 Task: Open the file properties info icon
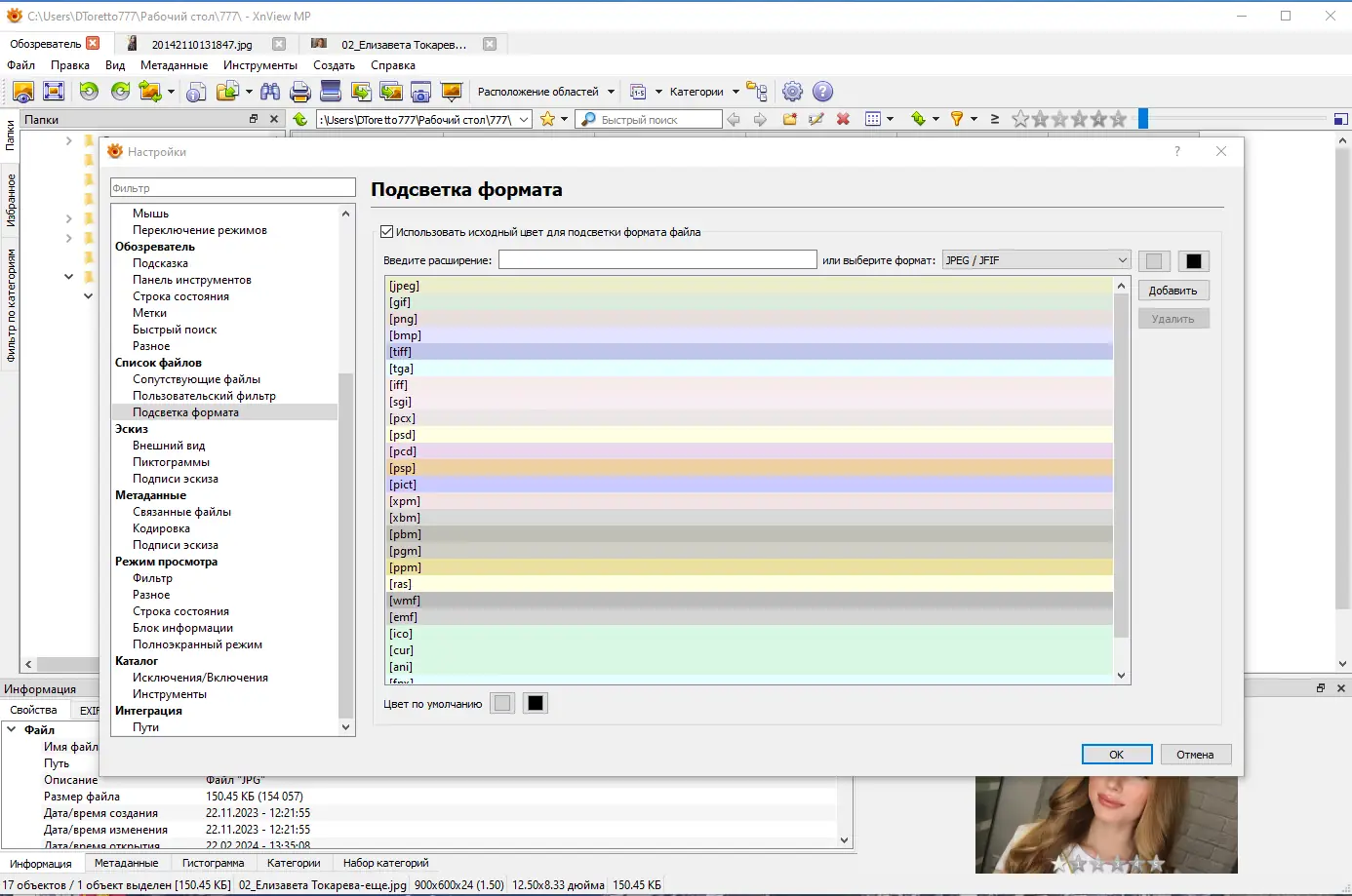(x=196, y=92)
